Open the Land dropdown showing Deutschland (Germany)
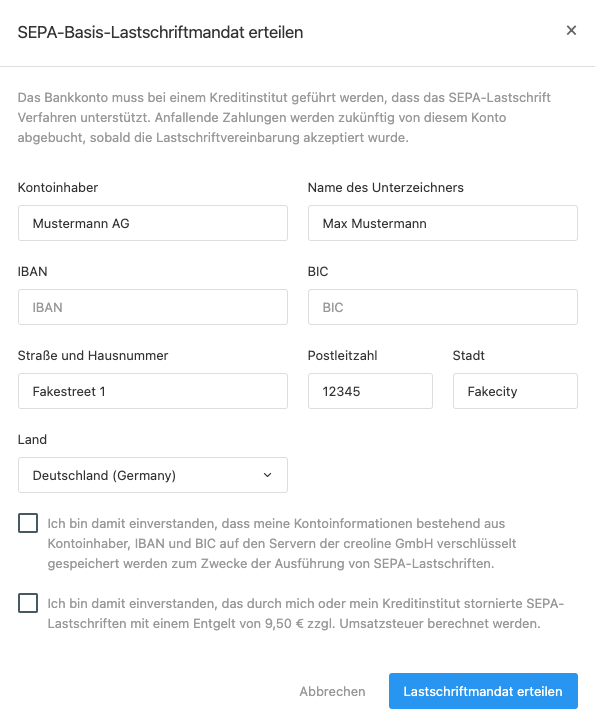The width and height of the screenshot is (595, 727). click(x=153, y=475)
